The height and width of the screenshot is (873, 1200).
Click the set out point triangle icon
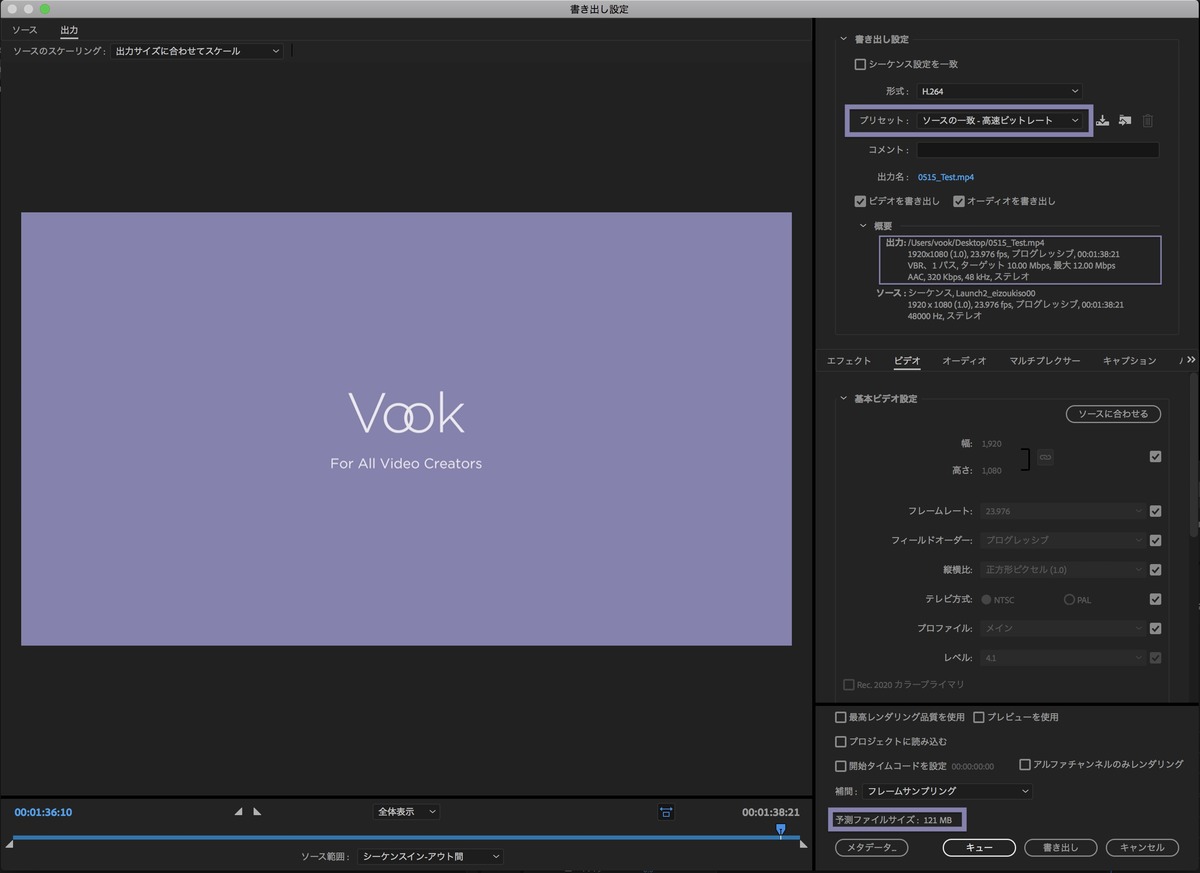point(257,812)
